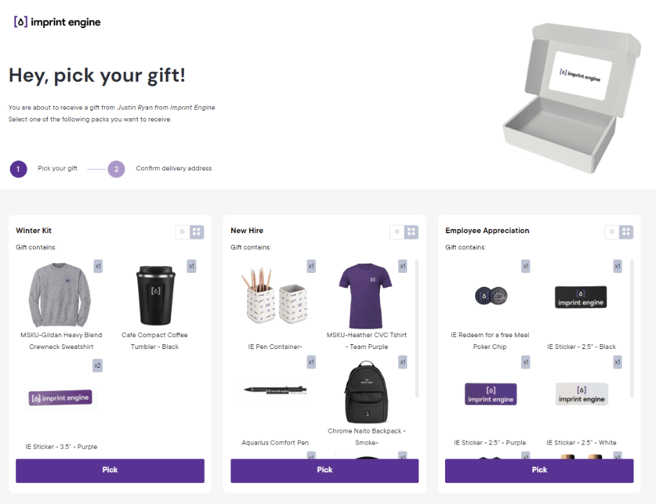Select single-item view for Employee Appreciation

pos(612,232)
